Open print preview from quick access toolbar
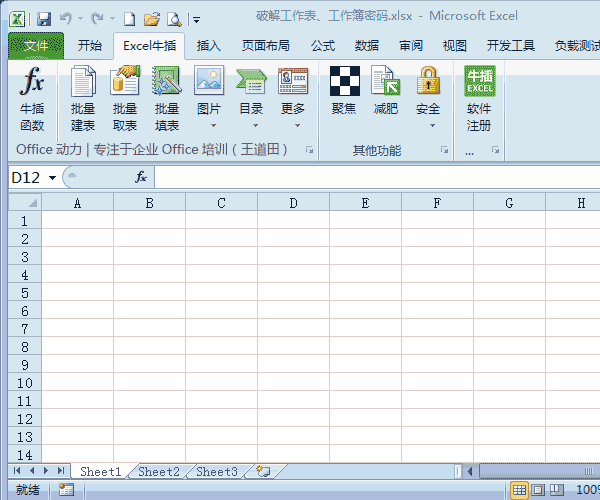This screenshot has height=500, width=600. pyautogui.click(x=174, y=18)
